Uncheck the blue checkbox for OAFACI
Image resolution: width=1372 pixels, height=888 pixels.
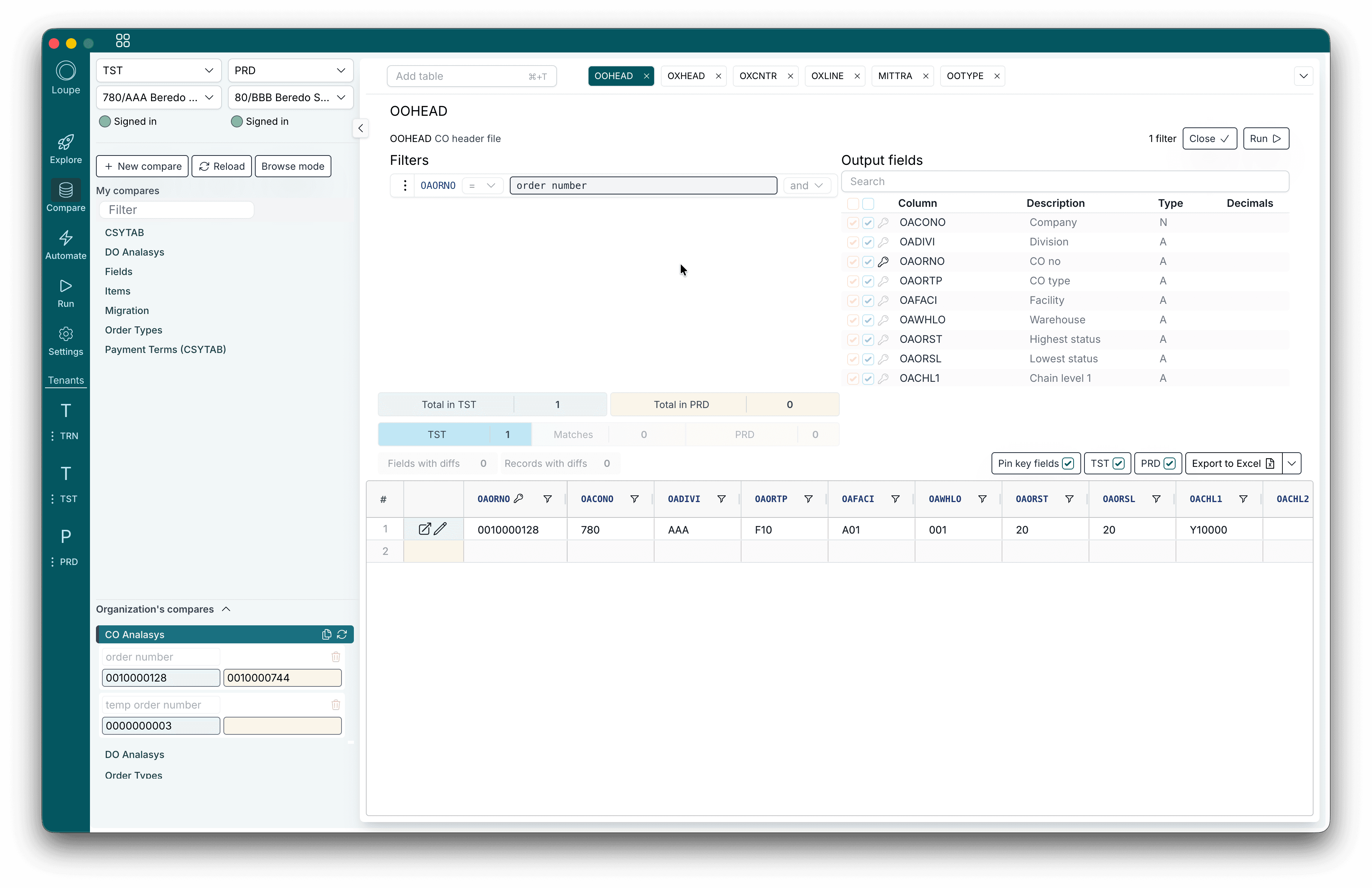[x=868, y=301]
